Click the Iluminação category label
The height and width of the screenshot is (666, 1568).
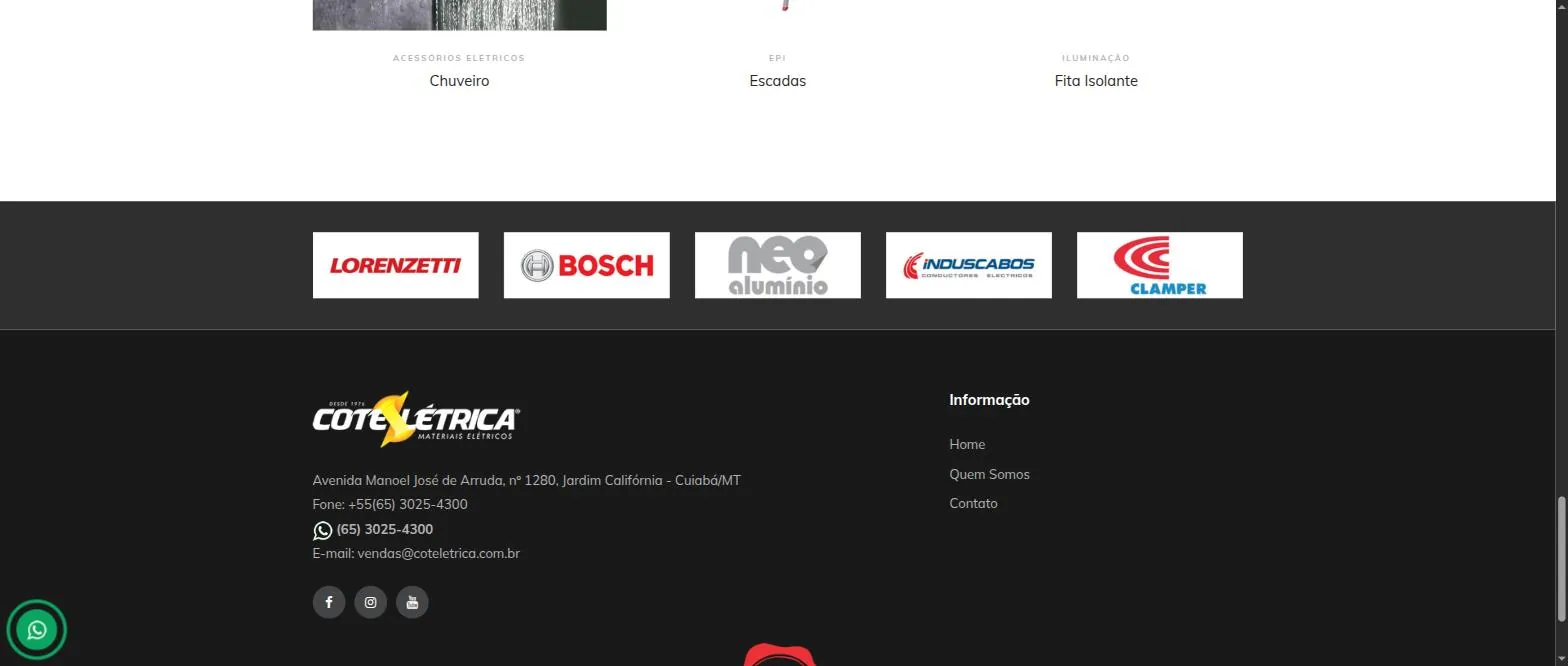click(x=1096, y=58)
